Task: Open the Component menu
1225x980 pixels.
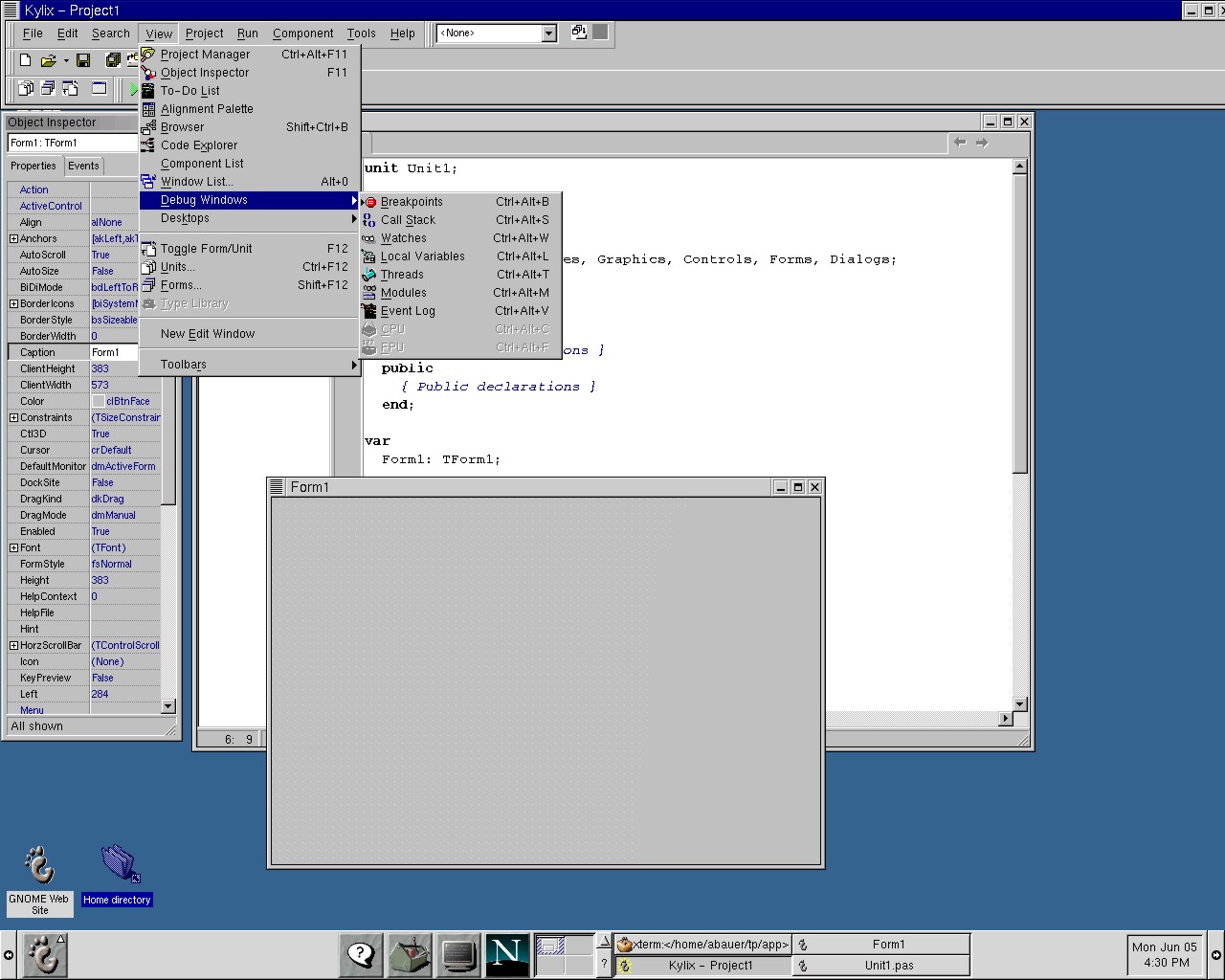Action: click(303, 33)
